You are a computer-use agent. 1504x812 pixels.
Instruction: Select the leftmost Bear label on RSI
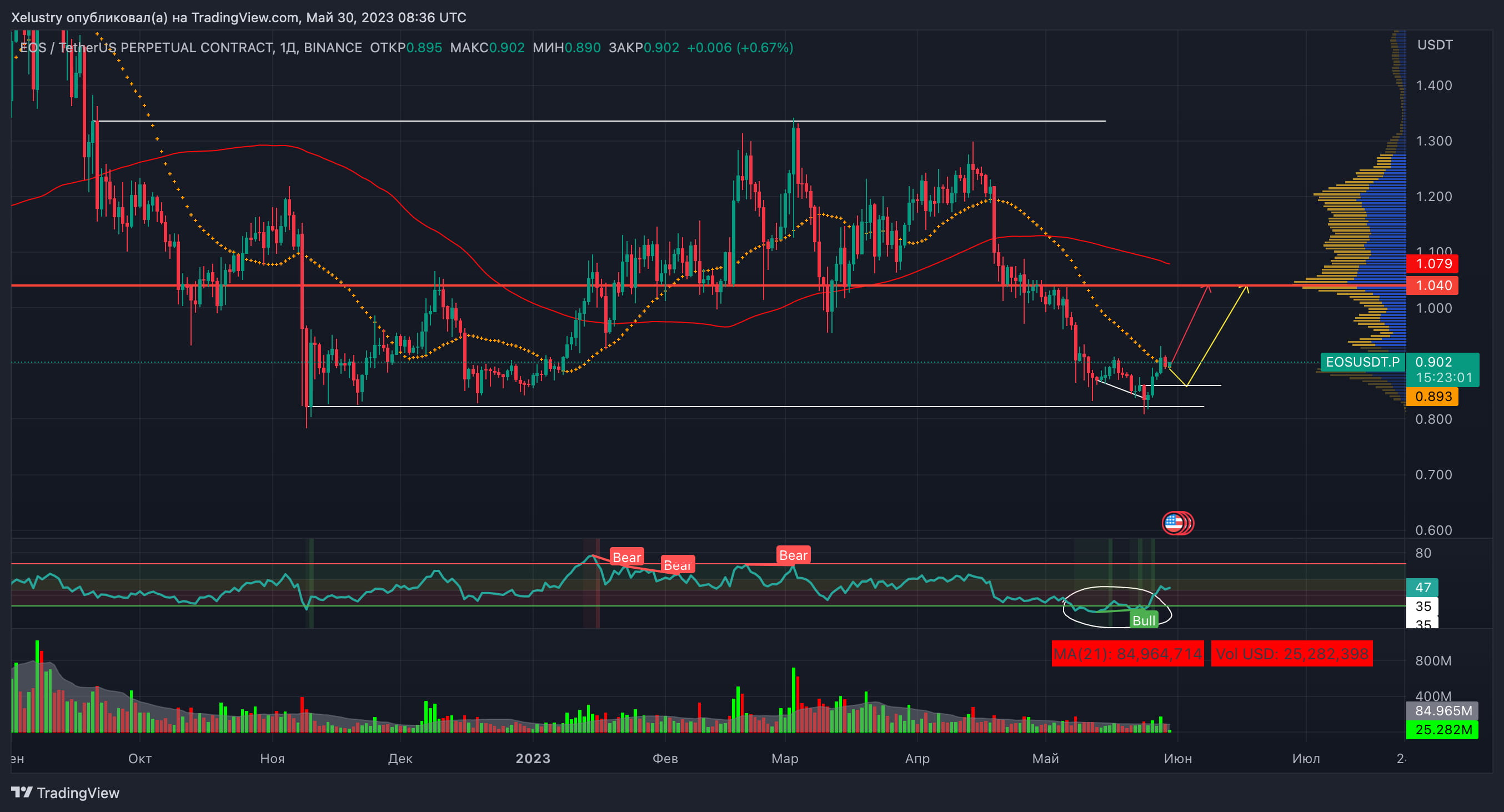(x=626, y=558)
